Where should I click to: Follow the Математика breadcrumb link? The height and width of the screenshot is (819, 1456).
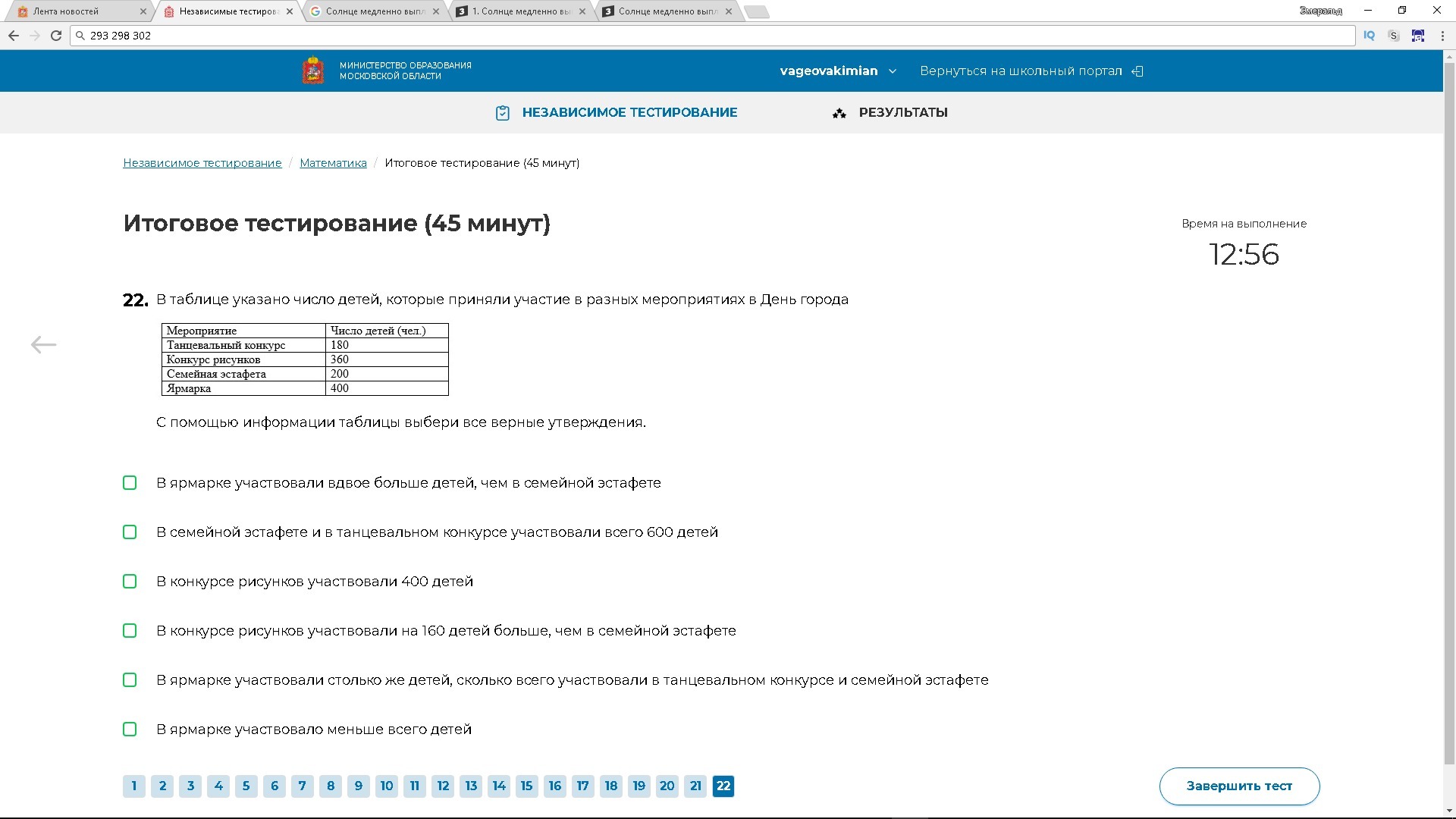(x=333, y=163)
